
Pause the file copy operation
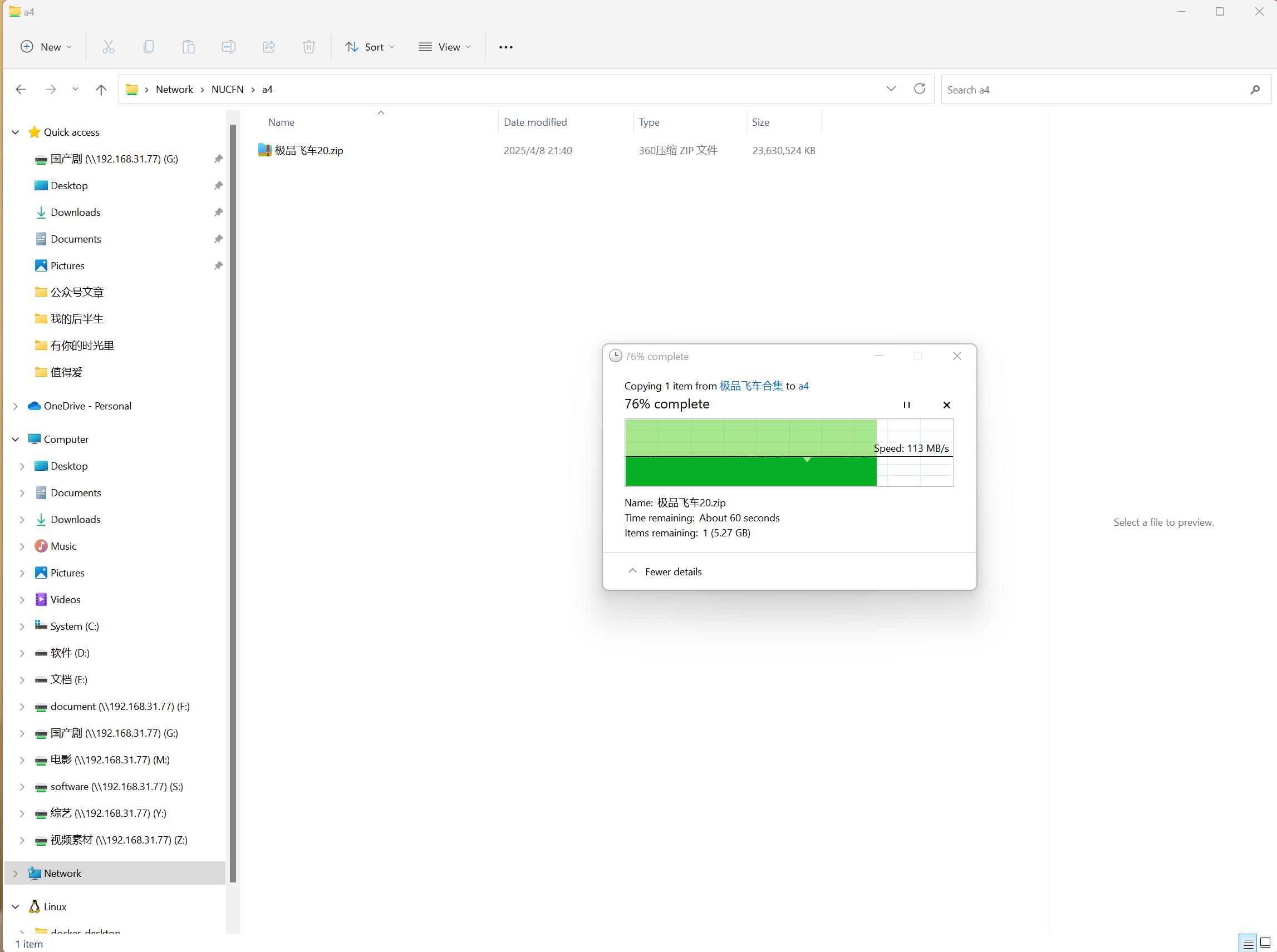pos(907,405)
